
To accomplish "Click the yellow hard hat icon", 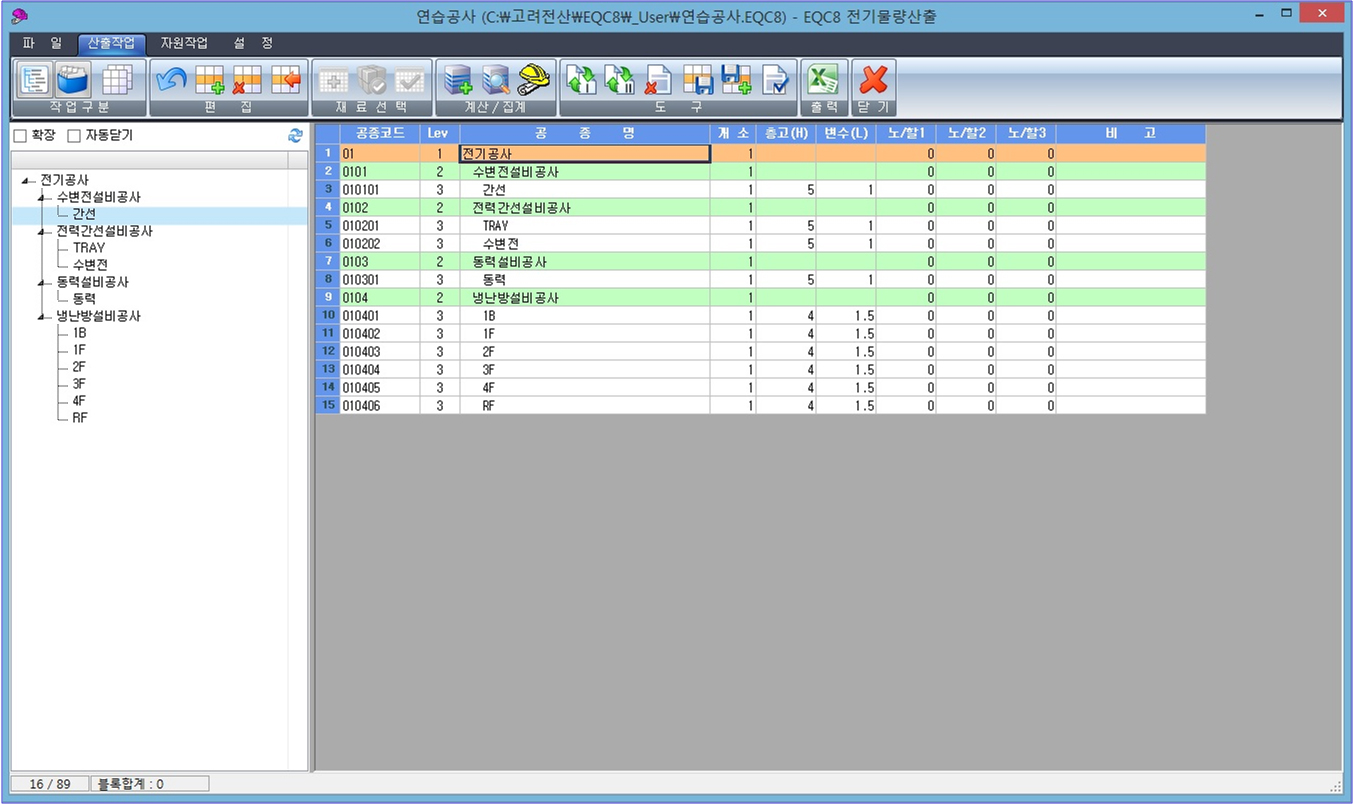I will 535,79.
